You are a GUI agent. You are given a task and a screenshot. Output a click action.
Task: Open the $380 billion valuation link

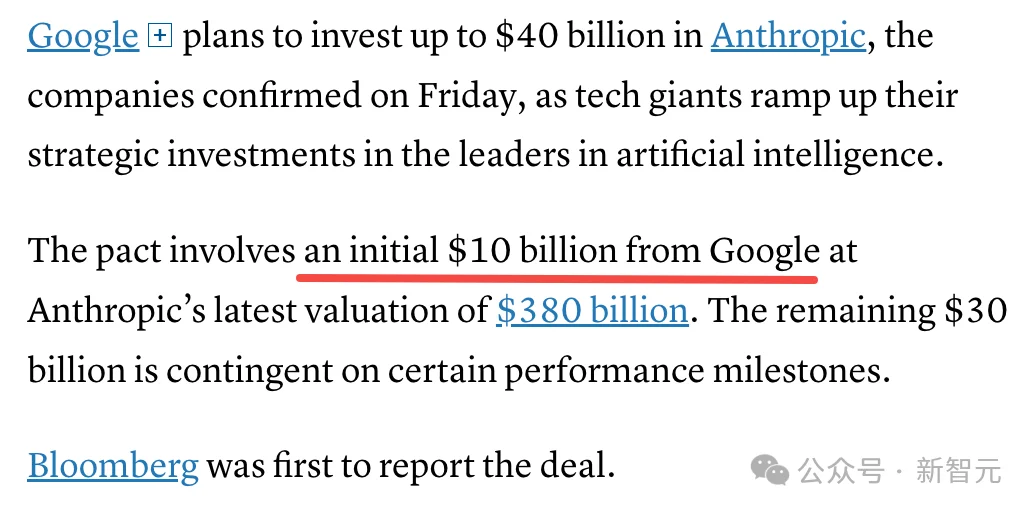592,311
